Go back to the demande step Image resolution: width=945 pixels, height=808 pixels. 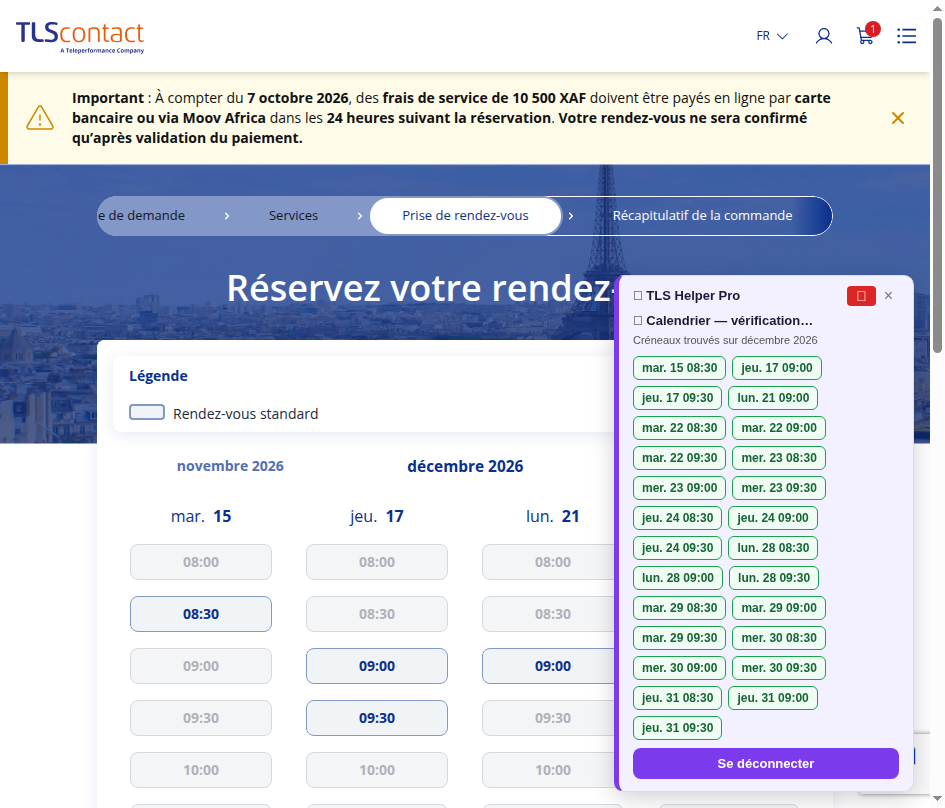click(142, 216)
